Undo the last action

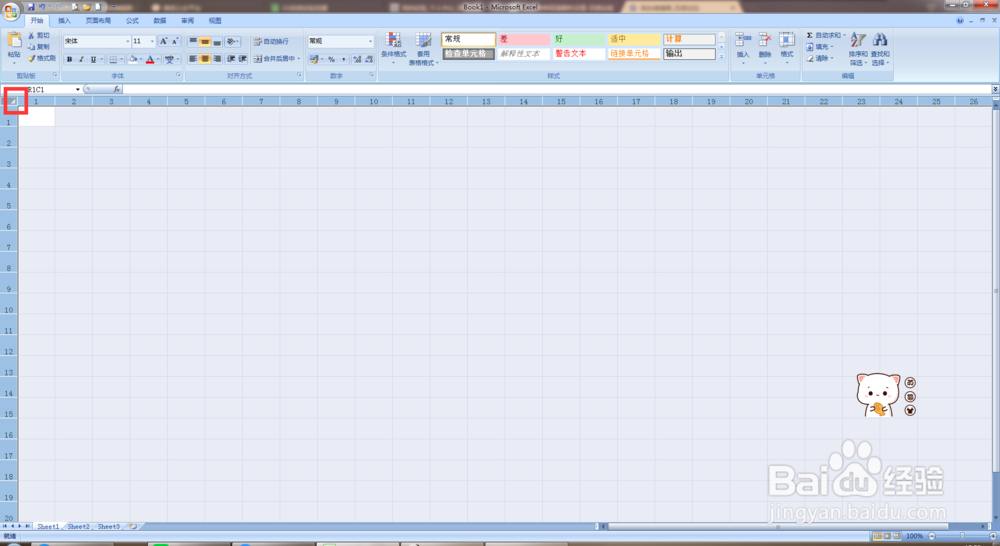pyautogui.click(x=42, y=6)
